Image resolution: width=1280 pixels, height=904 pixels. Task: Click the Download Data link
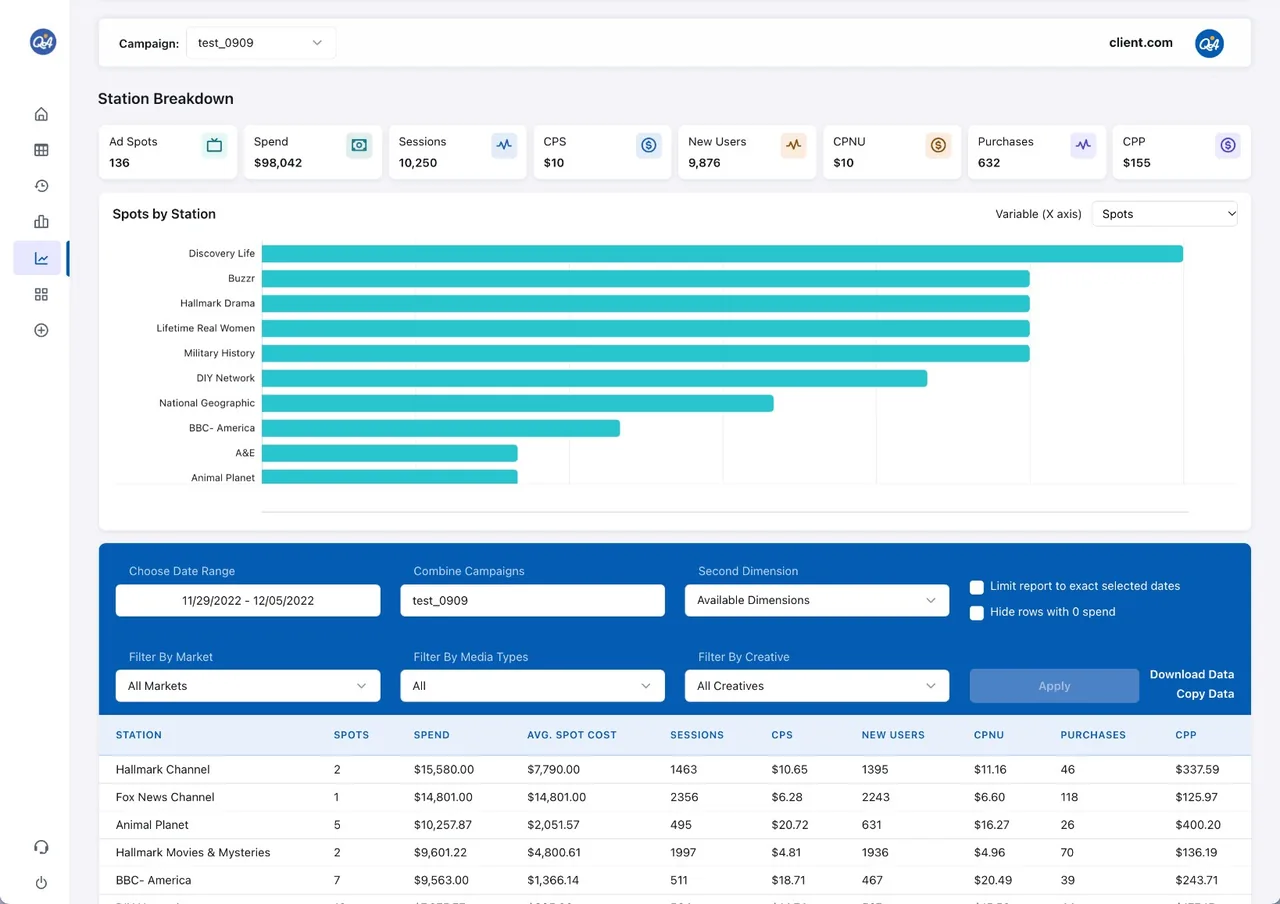coord(1192,674)
